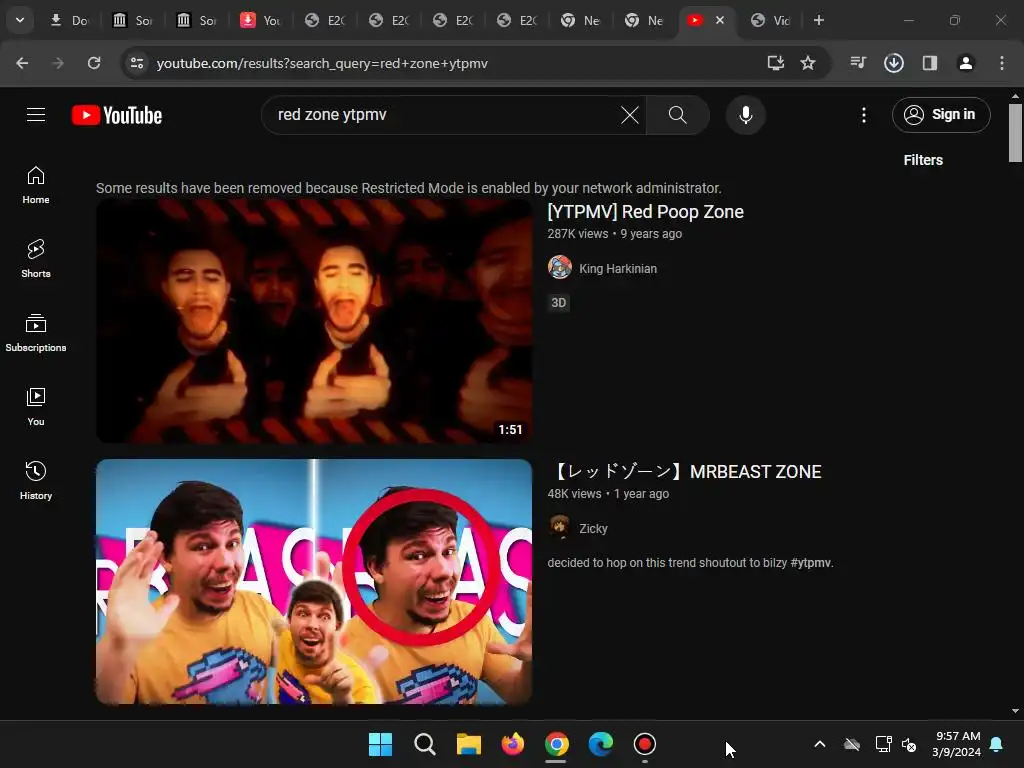Play the Red Poop Zone video thumbnail

(x=314, y=321)
